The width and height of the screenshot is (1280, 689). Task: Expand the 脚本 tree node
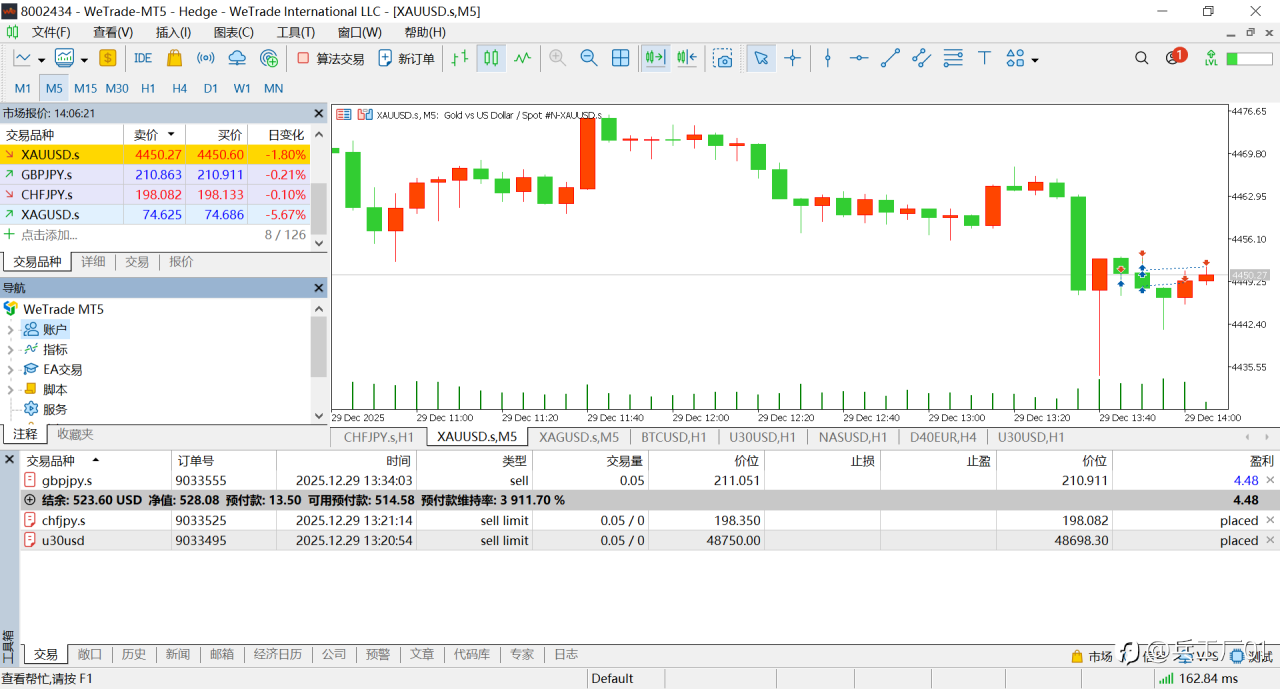[x=10, y=390]
